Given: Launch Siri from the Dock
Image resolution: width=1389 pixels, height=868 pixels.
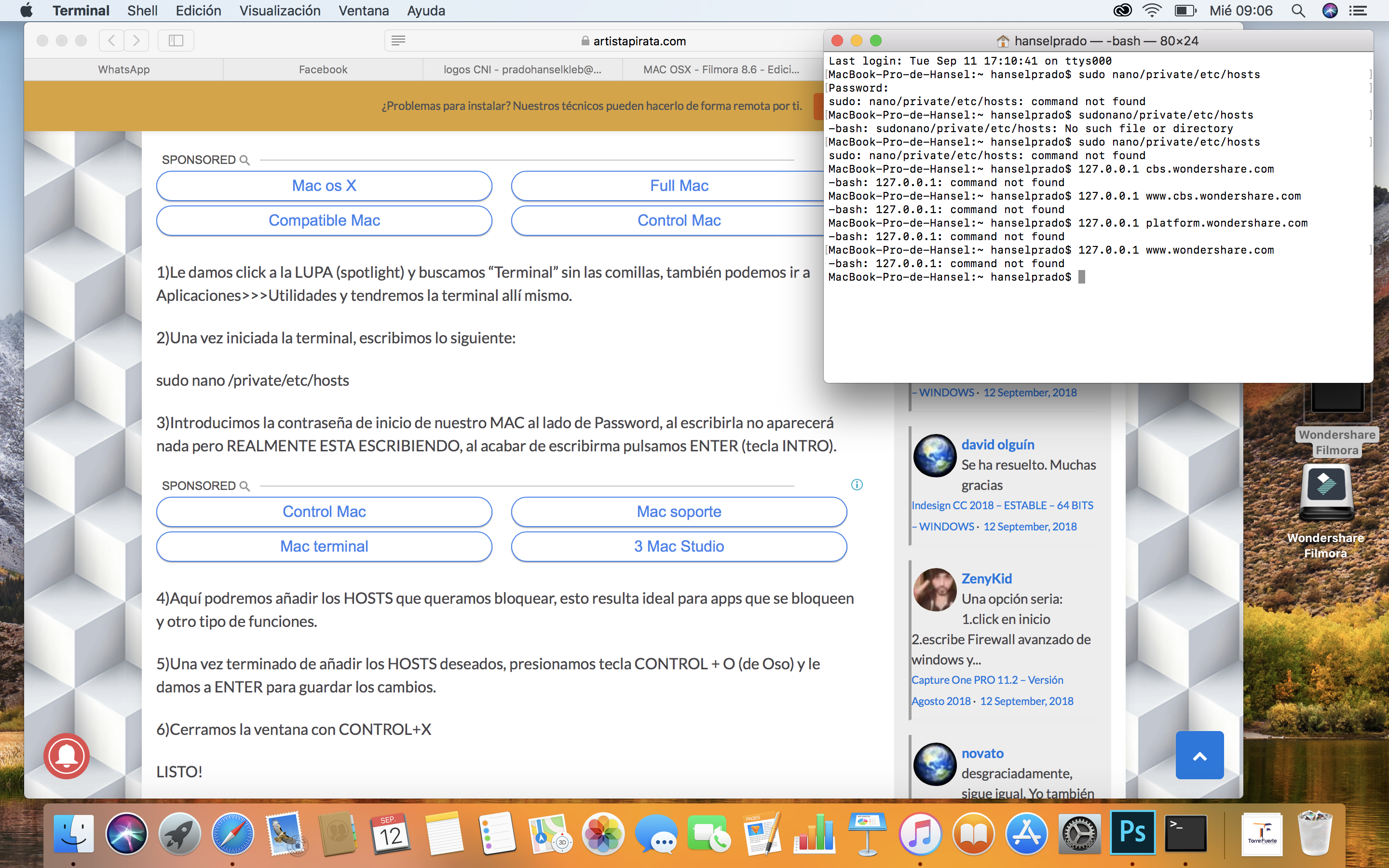Looking at the screenshot, I should click(x=126, y=834).
